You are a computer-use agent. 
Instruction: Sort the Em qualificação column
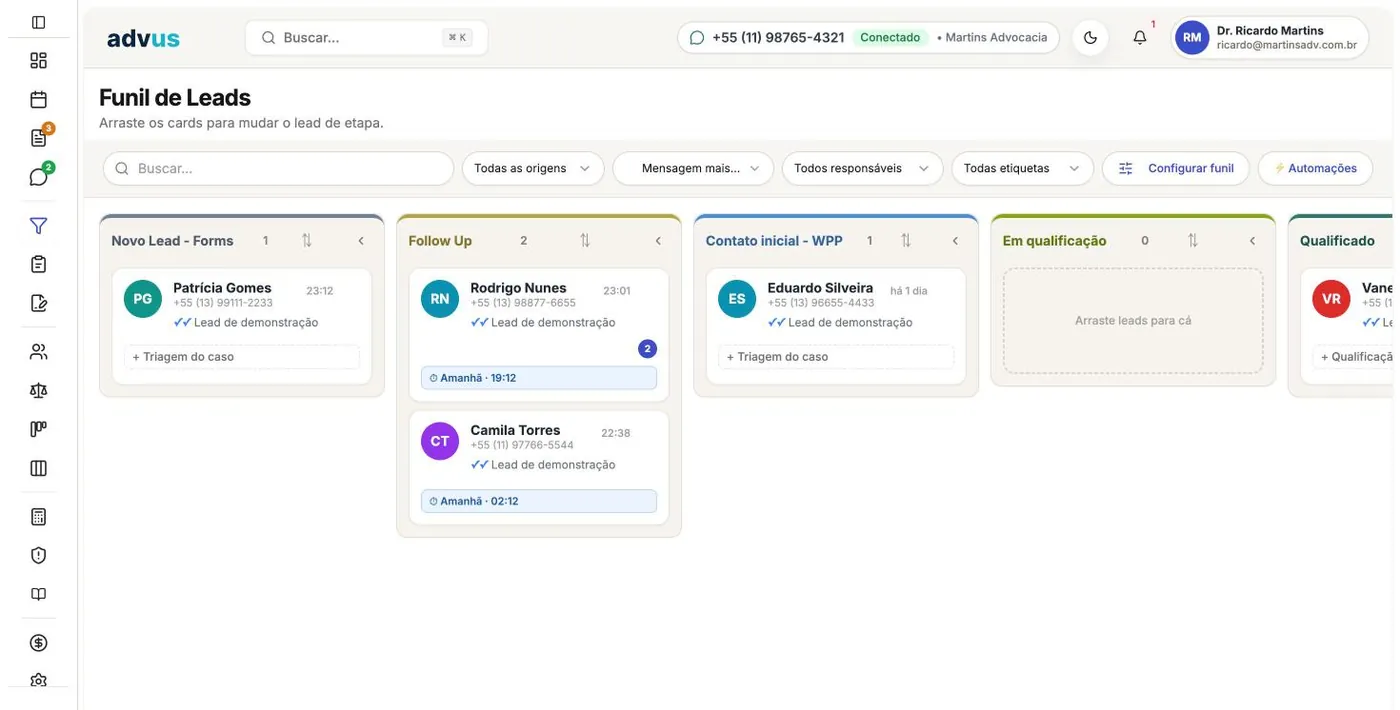point(1193,241)
